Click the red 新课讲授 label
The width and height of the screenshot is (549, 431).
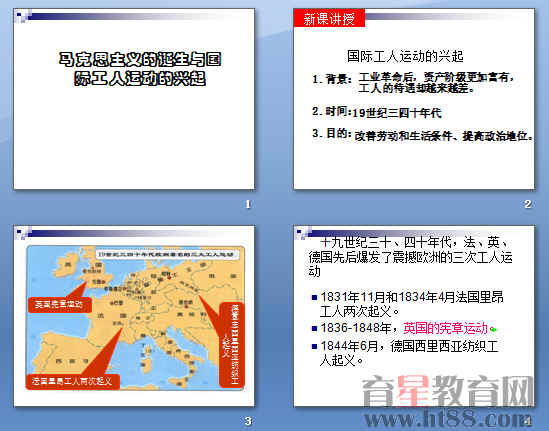tap(329, 18)
